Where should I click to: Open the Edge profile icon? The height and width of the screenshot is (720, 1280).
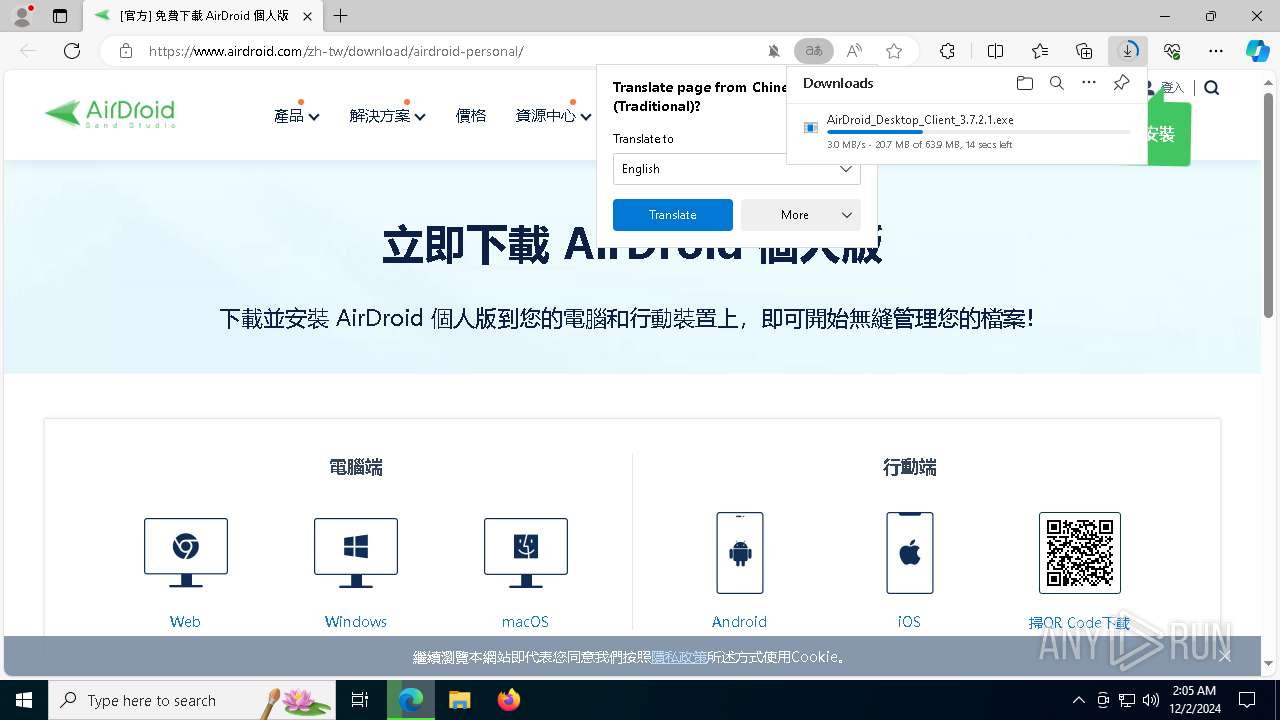[22, 16]
